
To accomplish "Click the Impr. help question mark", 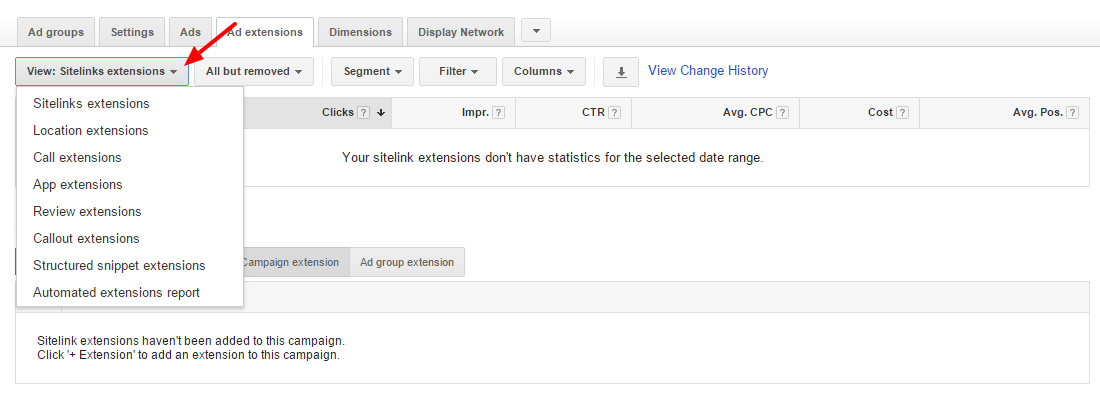I will [x=498, y=113].
